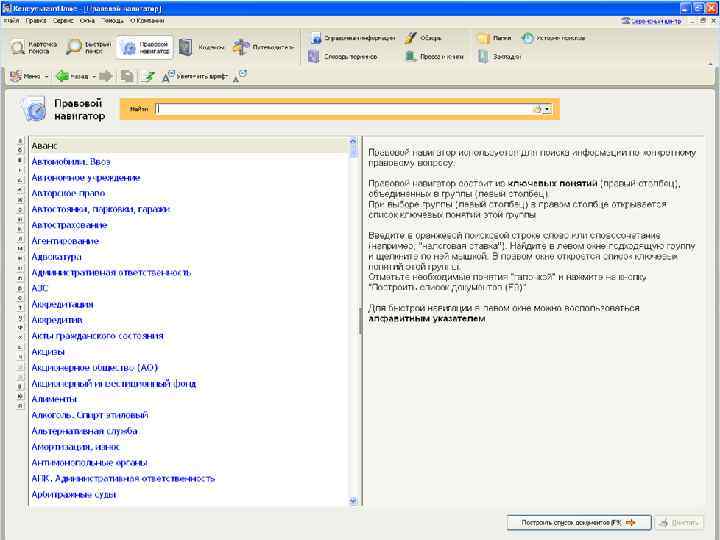720x540 pixels.
Task: Select Акты гражданского состояния group
Action: coord(97,336)
